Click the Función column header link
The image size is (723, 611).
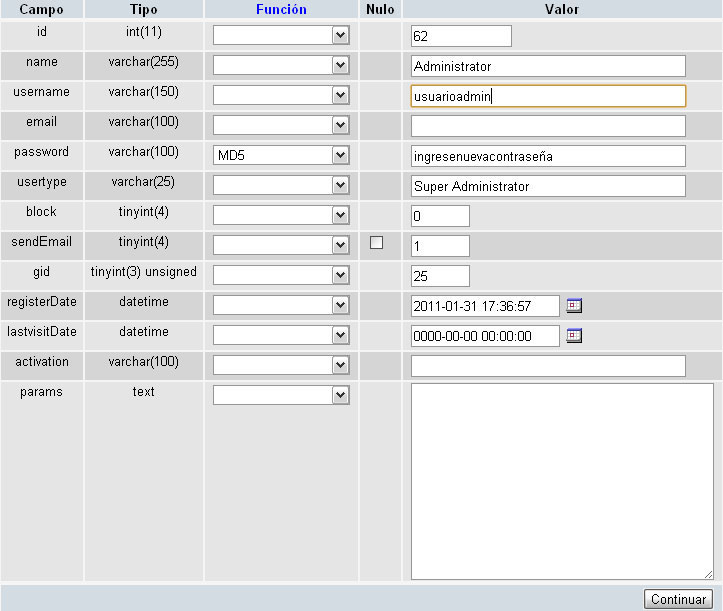pyautogui.click(x=281, y=9)
